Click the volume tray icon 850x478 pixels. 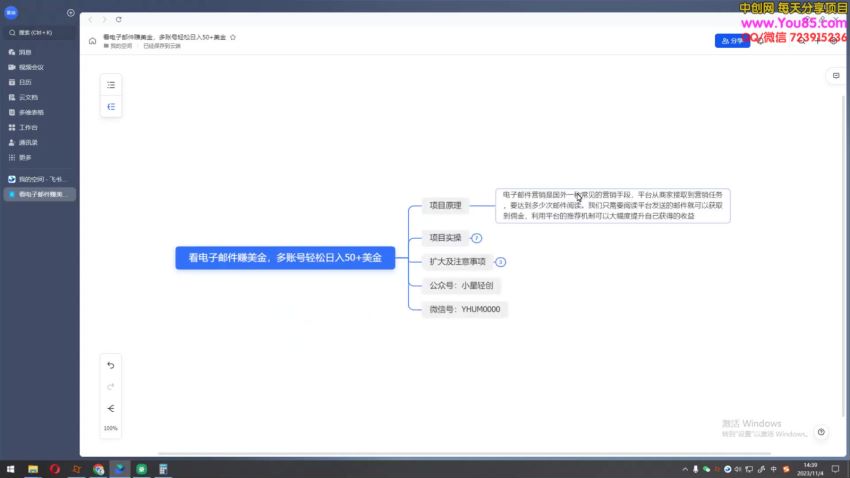click(738, 469)
